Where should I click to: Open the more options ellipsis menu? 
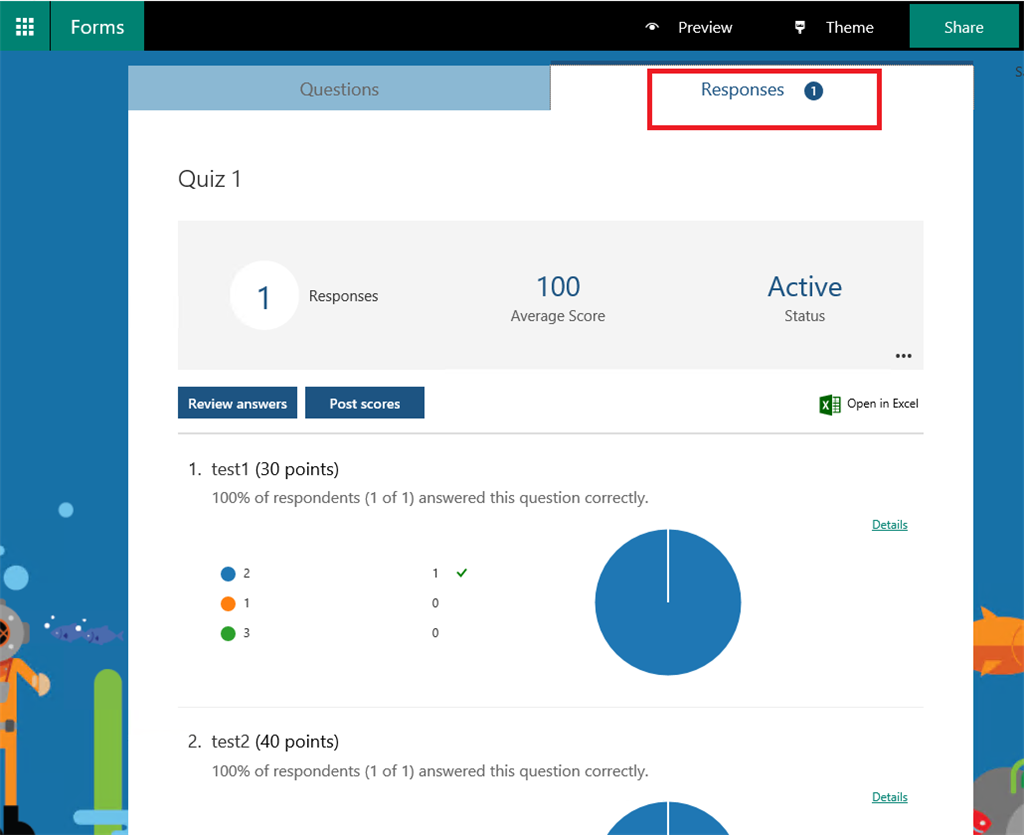[903, 356]
